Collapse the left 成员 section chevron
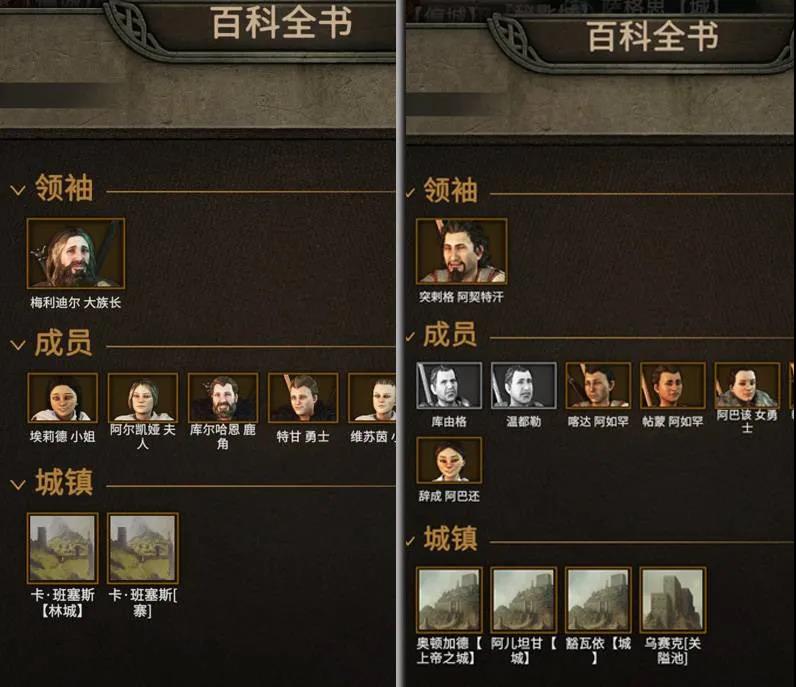The width and height of the screenshot is (796, 687). tap(18, 345)
